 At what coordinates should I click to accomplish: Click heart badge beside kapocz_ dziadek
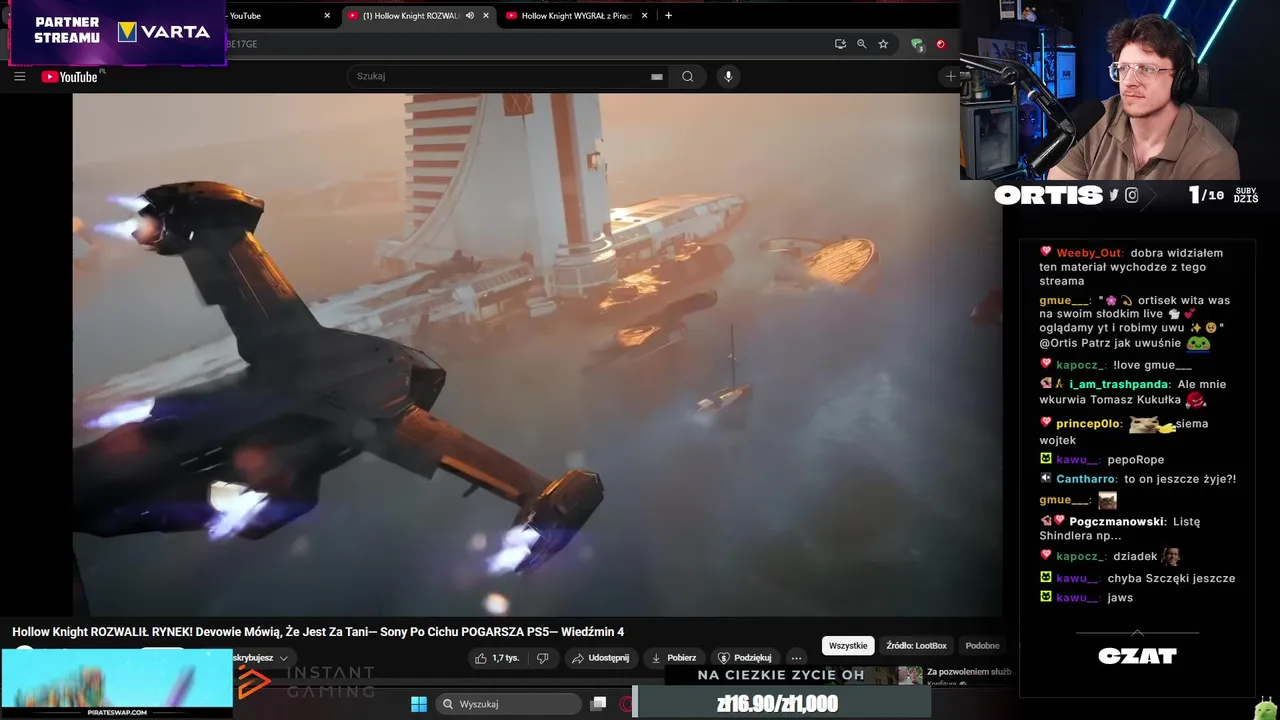1046,556
